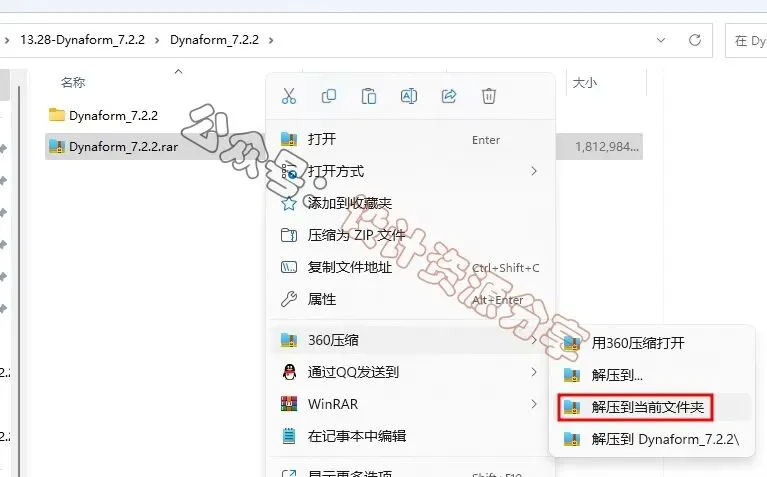
Task: Click the ZIP compress icon
Action: coord(289,235)
